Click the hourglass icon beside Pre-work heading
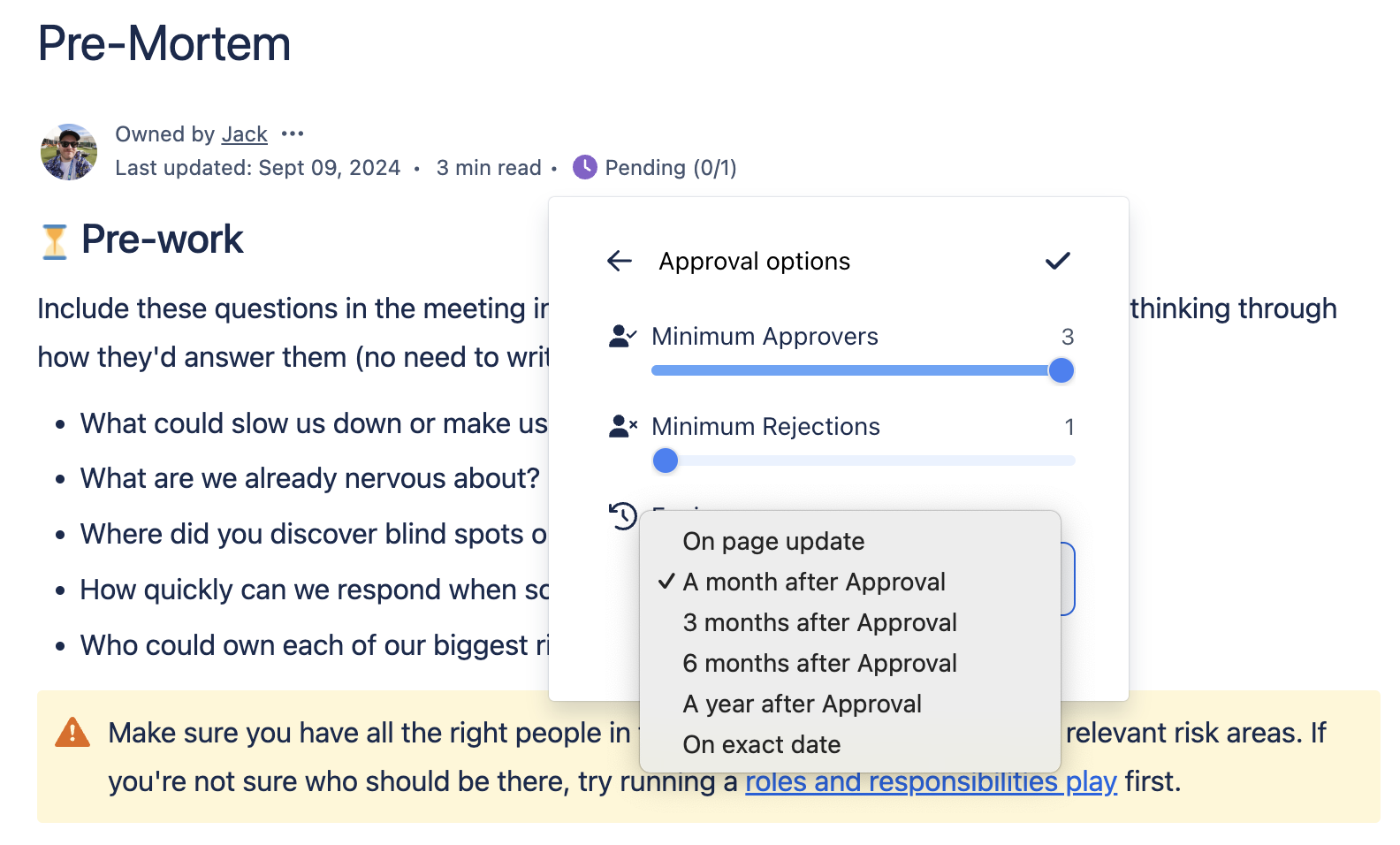The image size is (1400, 845). point(54,239)
